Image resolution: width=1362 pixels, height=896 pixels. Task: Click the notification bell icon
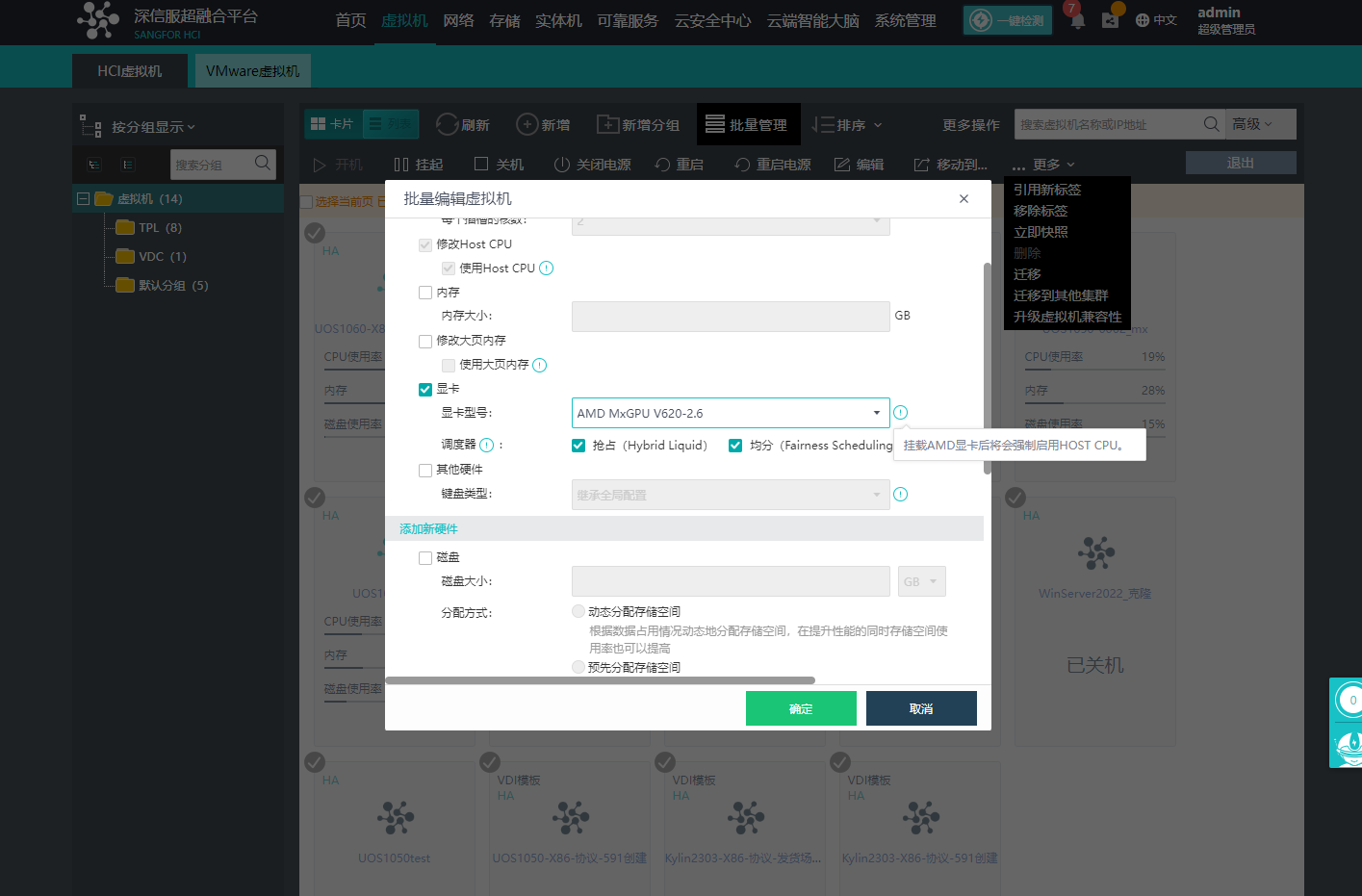pyautogui.click(x=1077, y=20)
